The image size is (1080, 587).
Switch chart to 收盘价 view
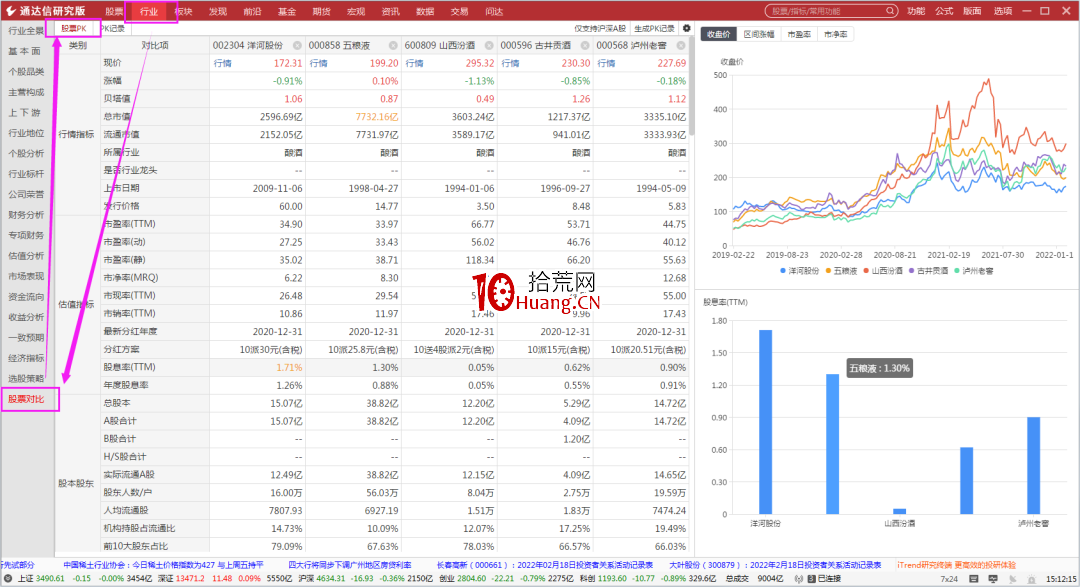718,34
